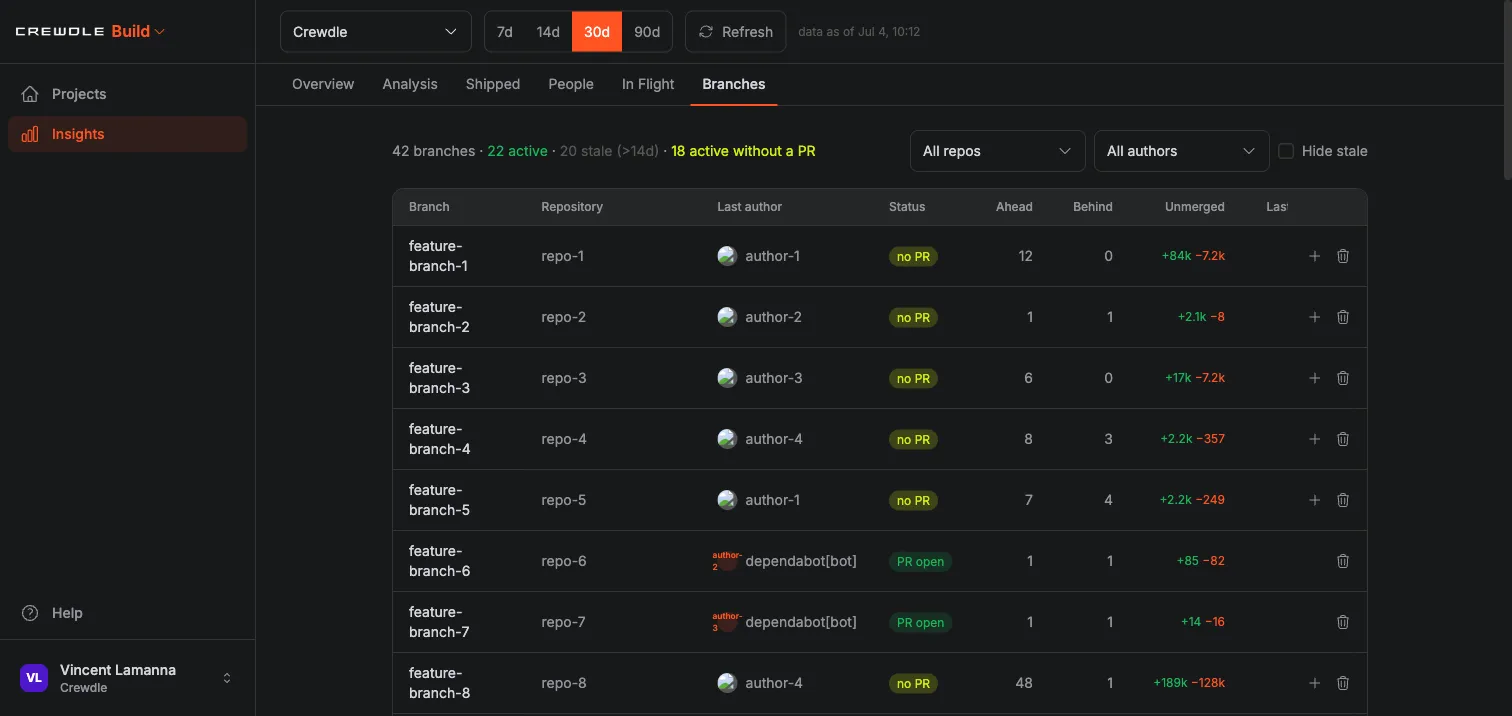
Task: Click the Branch column header
Action: (x=429, y=207)
